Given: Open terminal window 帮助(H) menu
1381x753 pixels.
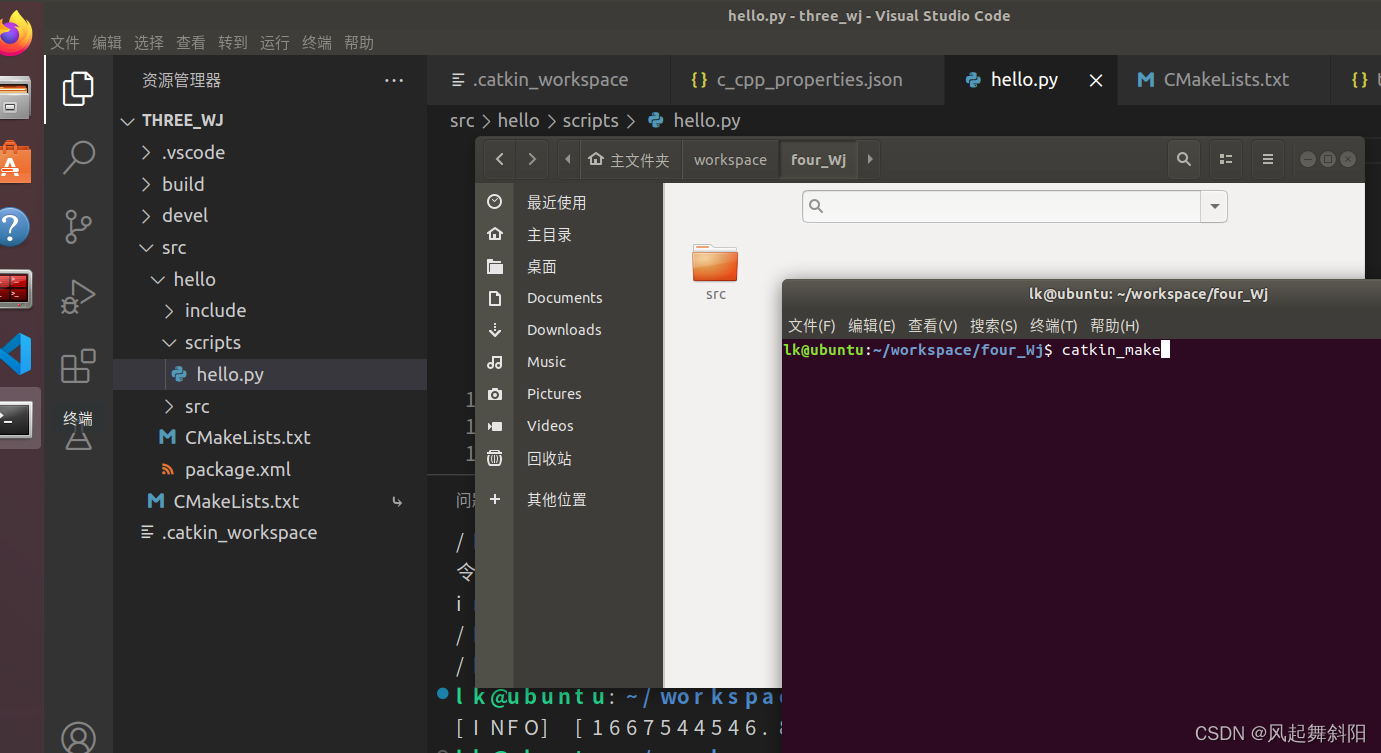Looking at the screenshot, I should click(1114, 326).
